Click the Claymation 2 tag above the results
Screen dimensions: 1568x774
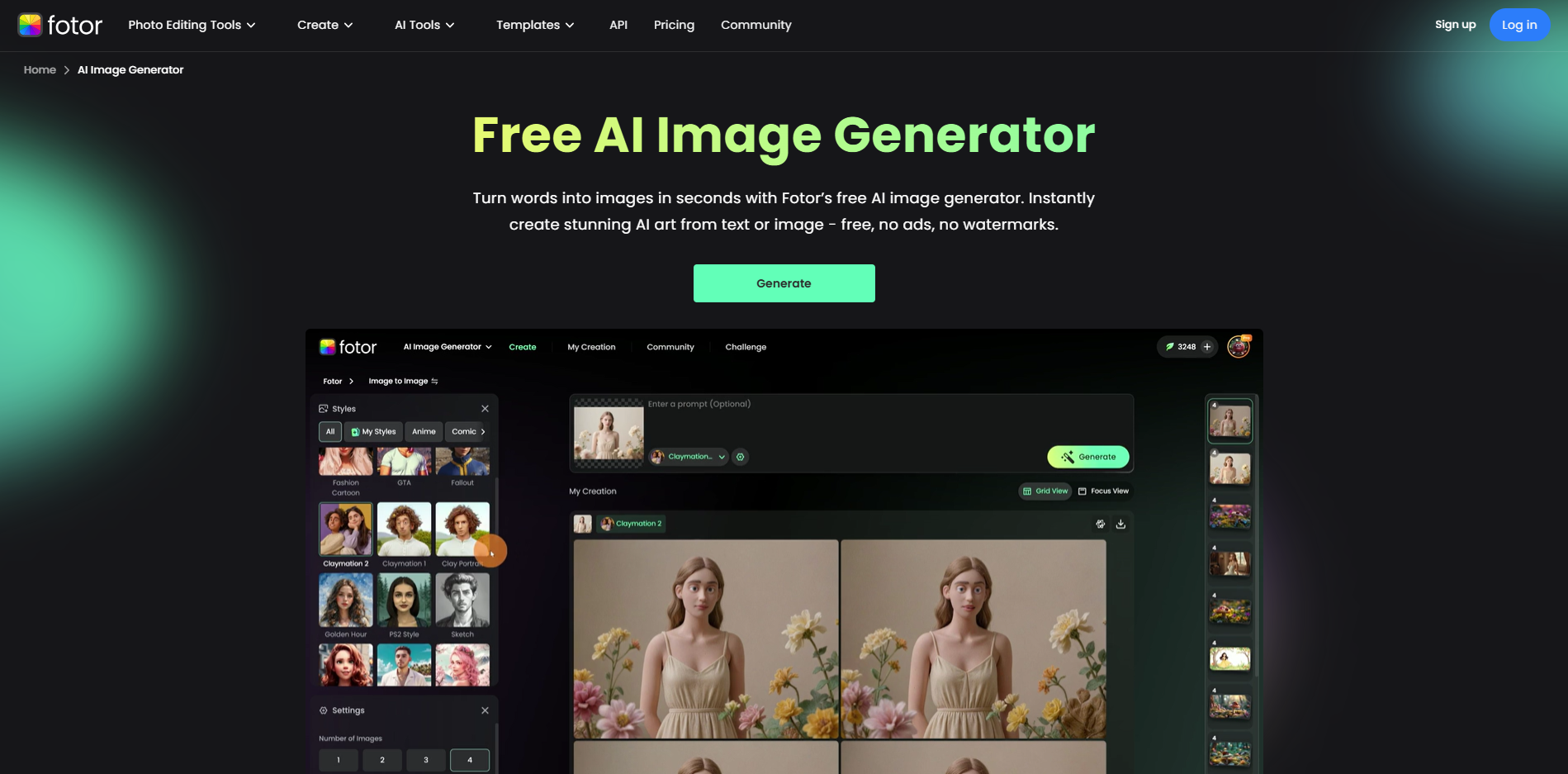pyautogui.click(x=632, y=524)
